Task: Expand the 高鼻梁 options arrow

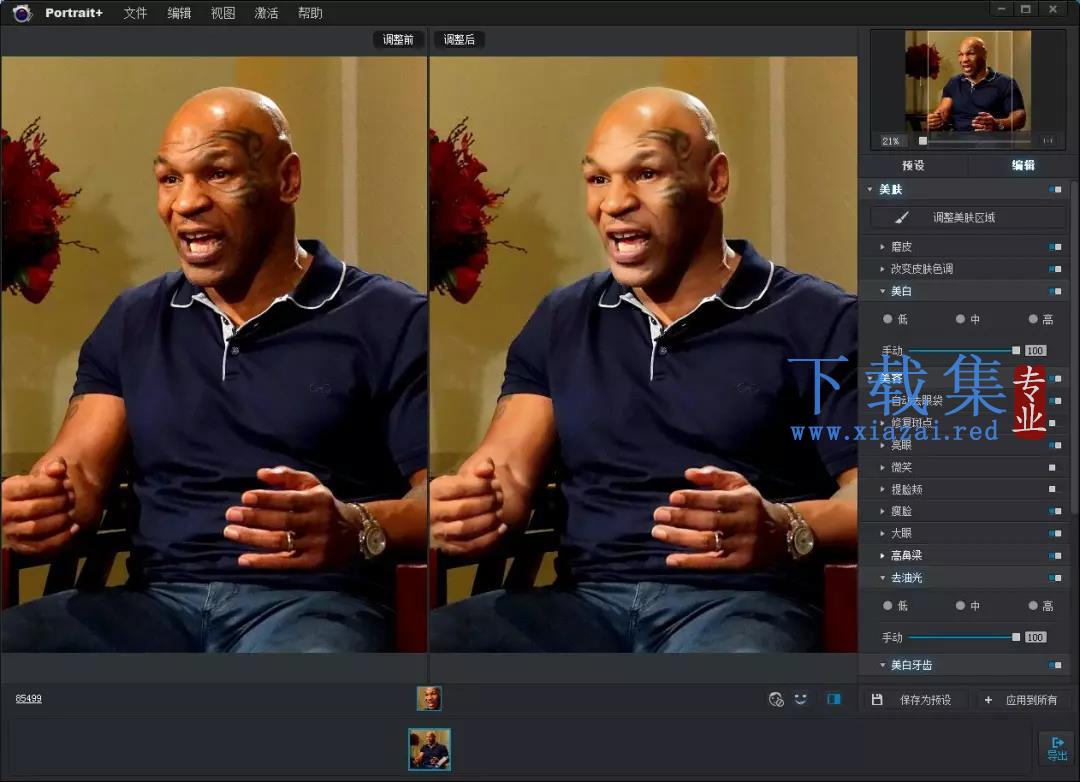Action: 882,555
